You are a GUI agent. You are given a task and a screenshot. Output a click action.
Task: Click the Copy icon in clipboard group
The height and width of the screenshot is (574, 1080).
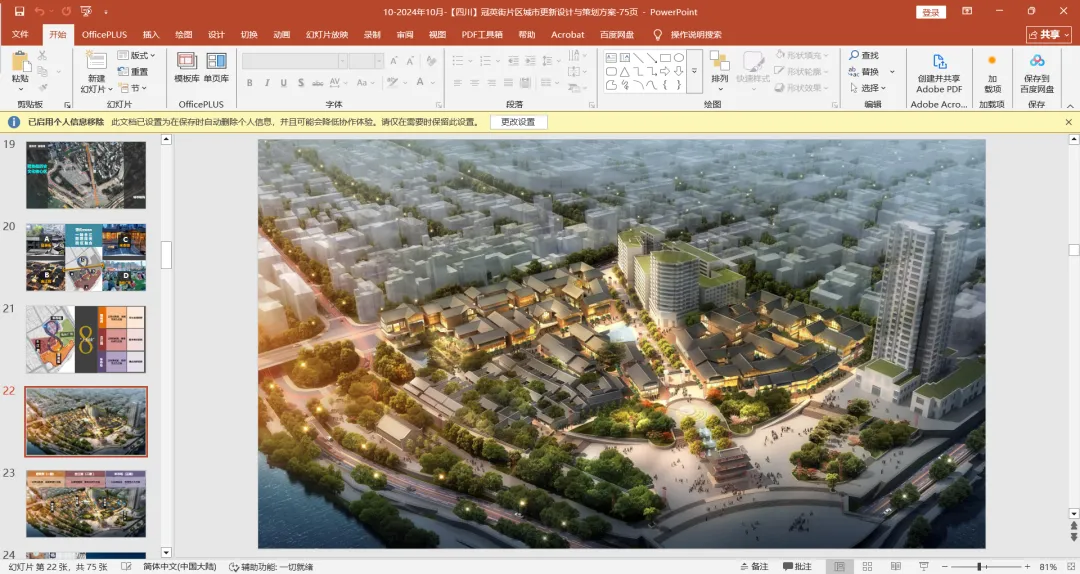coord(43,71)
